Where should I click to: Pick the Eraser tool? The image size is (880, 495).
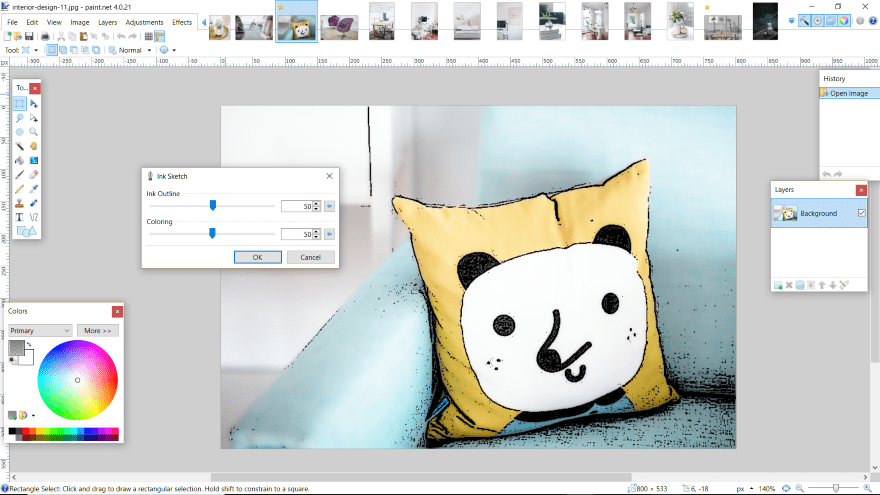(34, 174)
